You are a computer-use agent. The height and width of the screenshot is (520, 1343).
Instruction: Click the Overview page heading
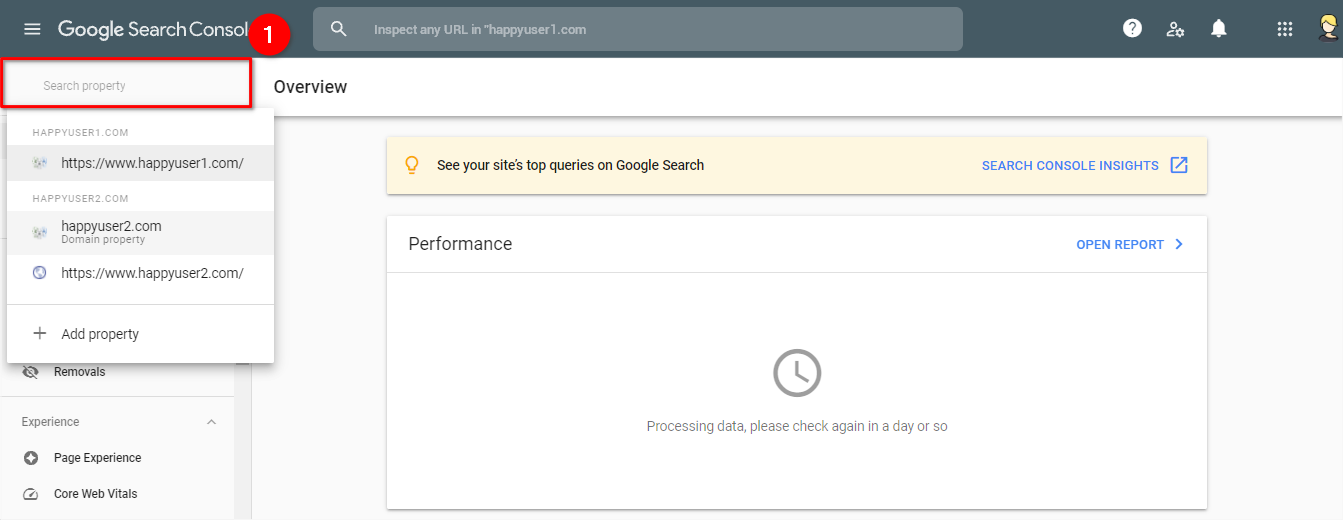pyautogui.click(x=310, y=87)
